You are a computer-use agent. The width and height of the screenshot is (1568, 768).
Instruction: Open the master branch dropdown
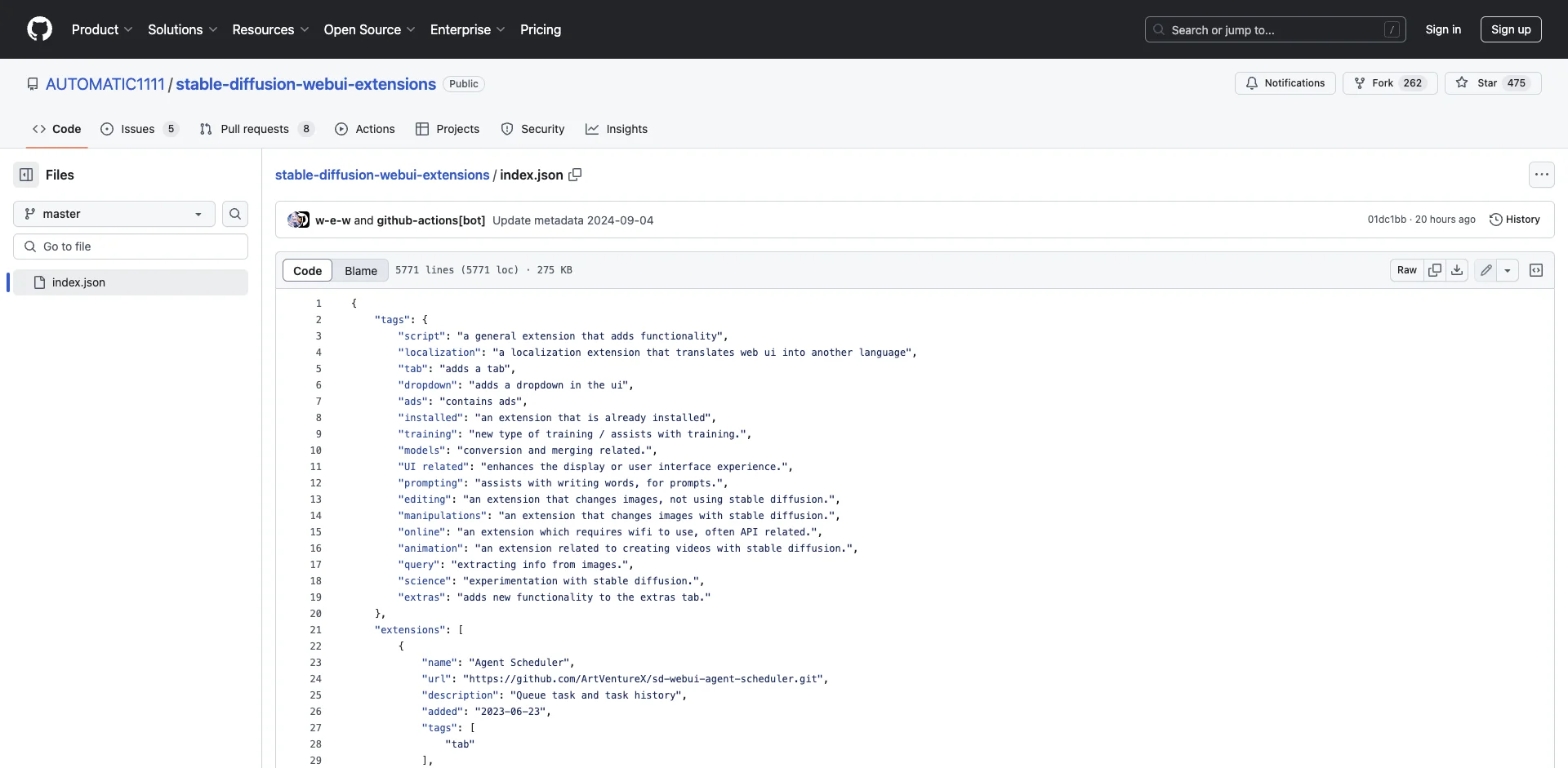tap(114, 214)
